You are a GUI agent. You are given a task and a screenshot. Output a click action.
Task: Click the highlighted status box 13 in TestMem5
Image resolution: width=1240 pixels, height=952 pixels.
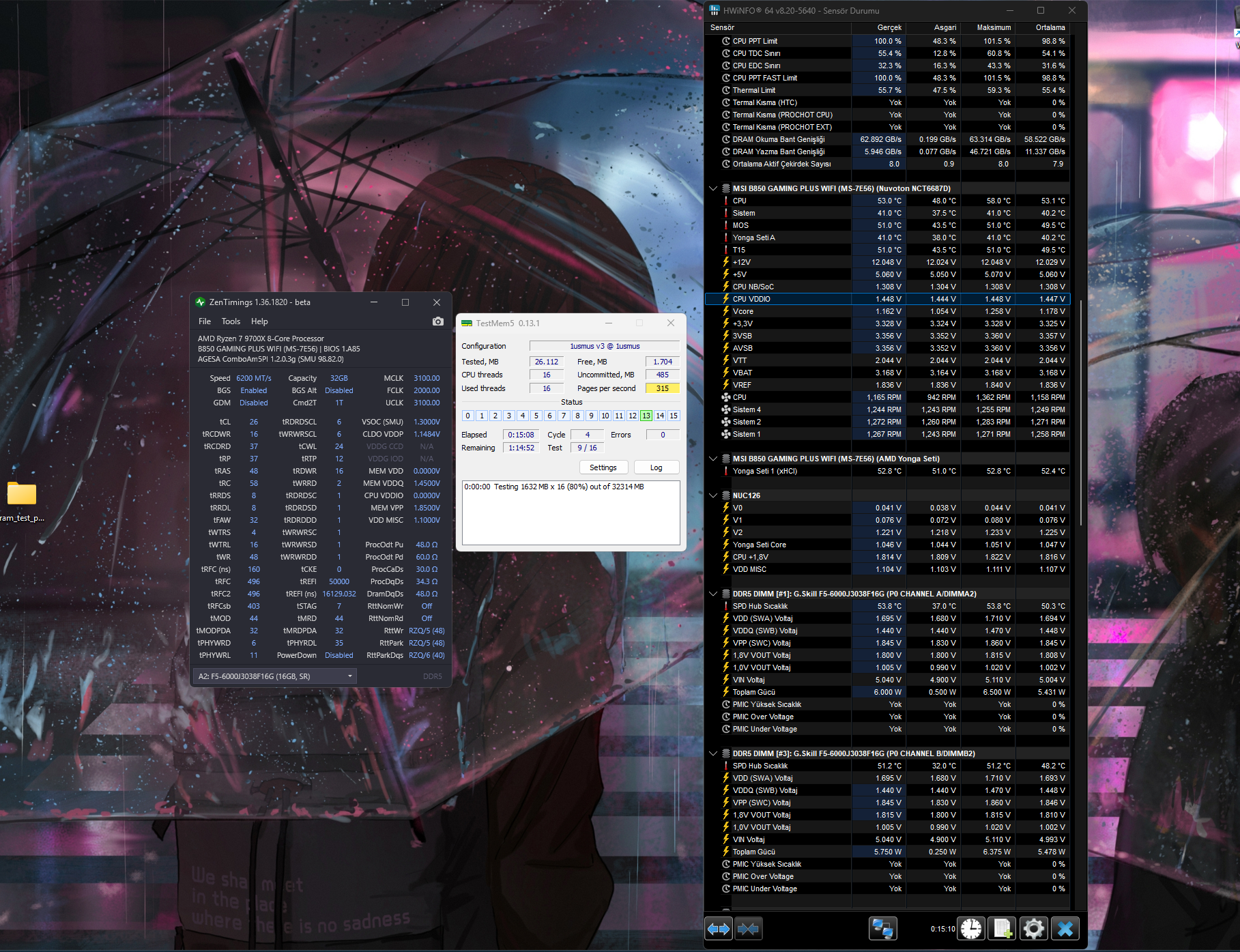click(646, 416)
